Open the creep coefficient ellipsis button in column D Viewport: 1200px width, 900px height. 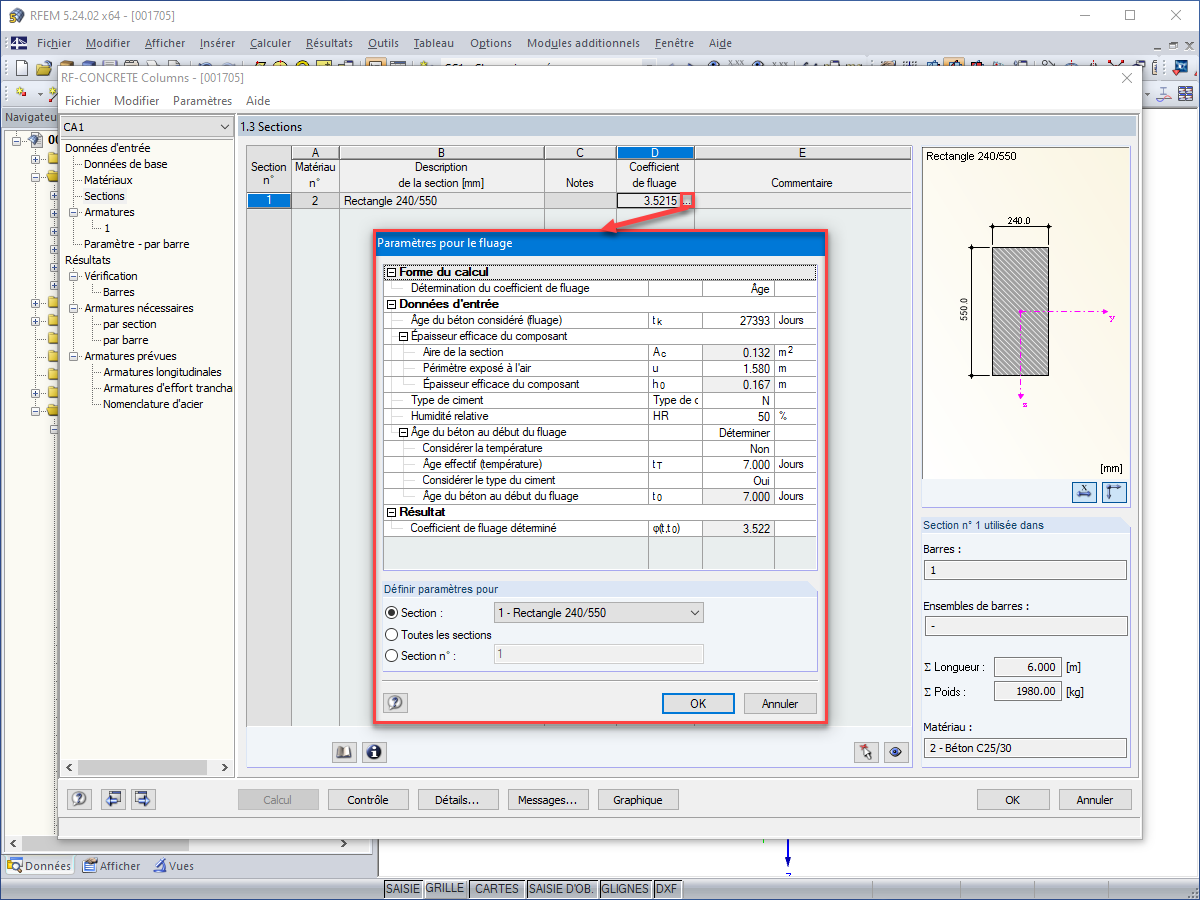coord(687,201)
